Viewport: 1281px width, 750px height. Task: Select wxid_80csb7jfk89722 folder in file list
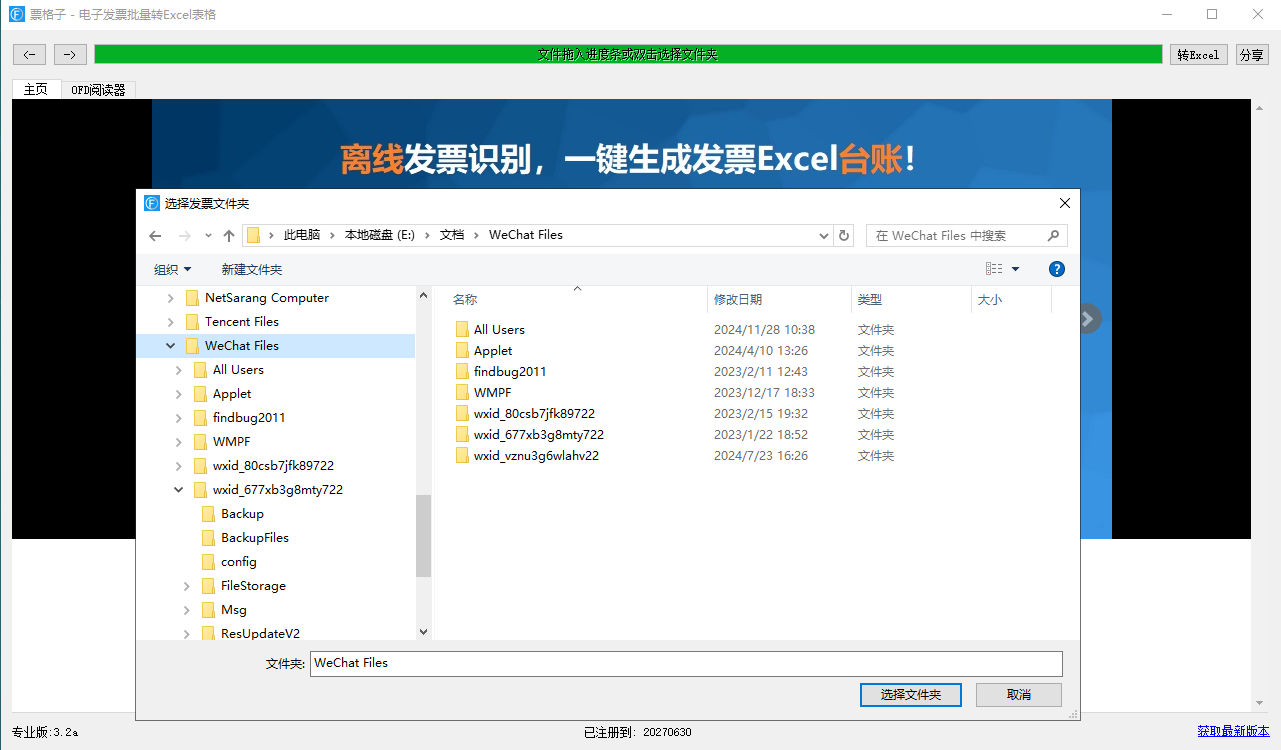tap(535, 414)
